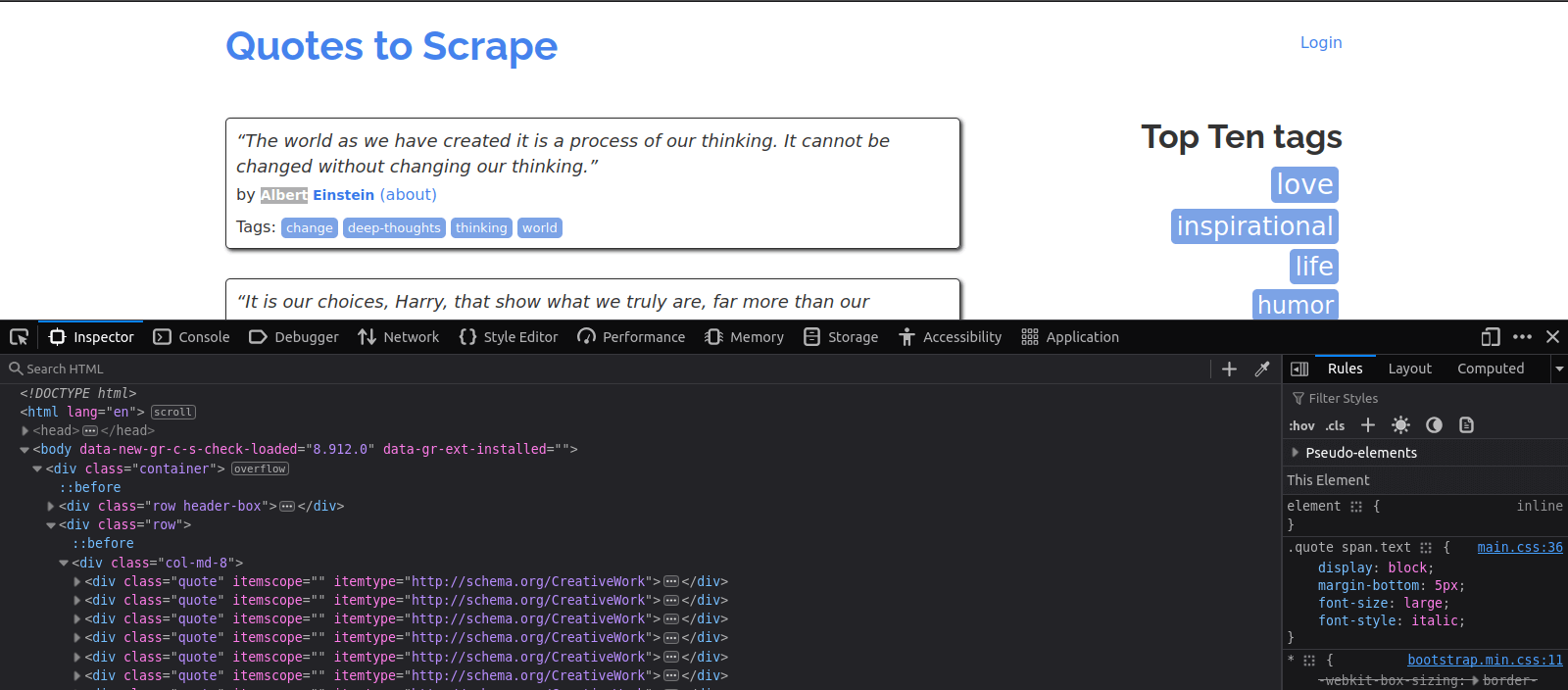Screen dimensions: 1568x690
Task: Switch to the Console tab
Action: 192,337
